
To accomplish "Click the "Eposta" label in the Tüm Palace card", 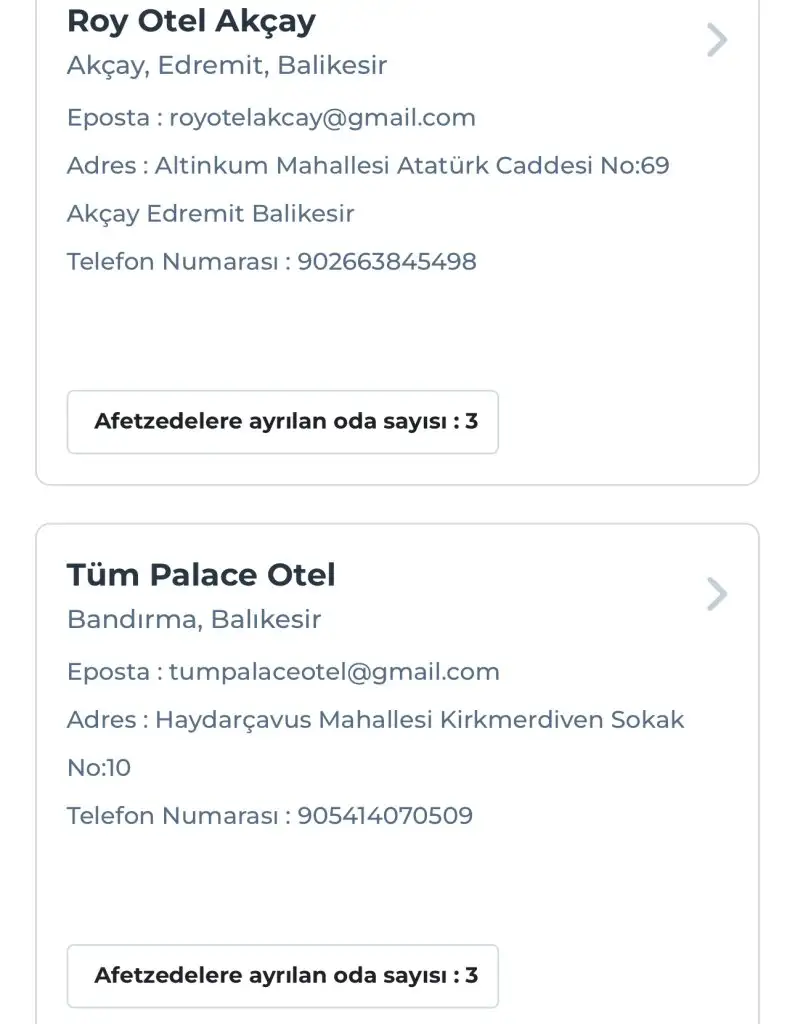I will pyautogui.click(x=108, y=672).
